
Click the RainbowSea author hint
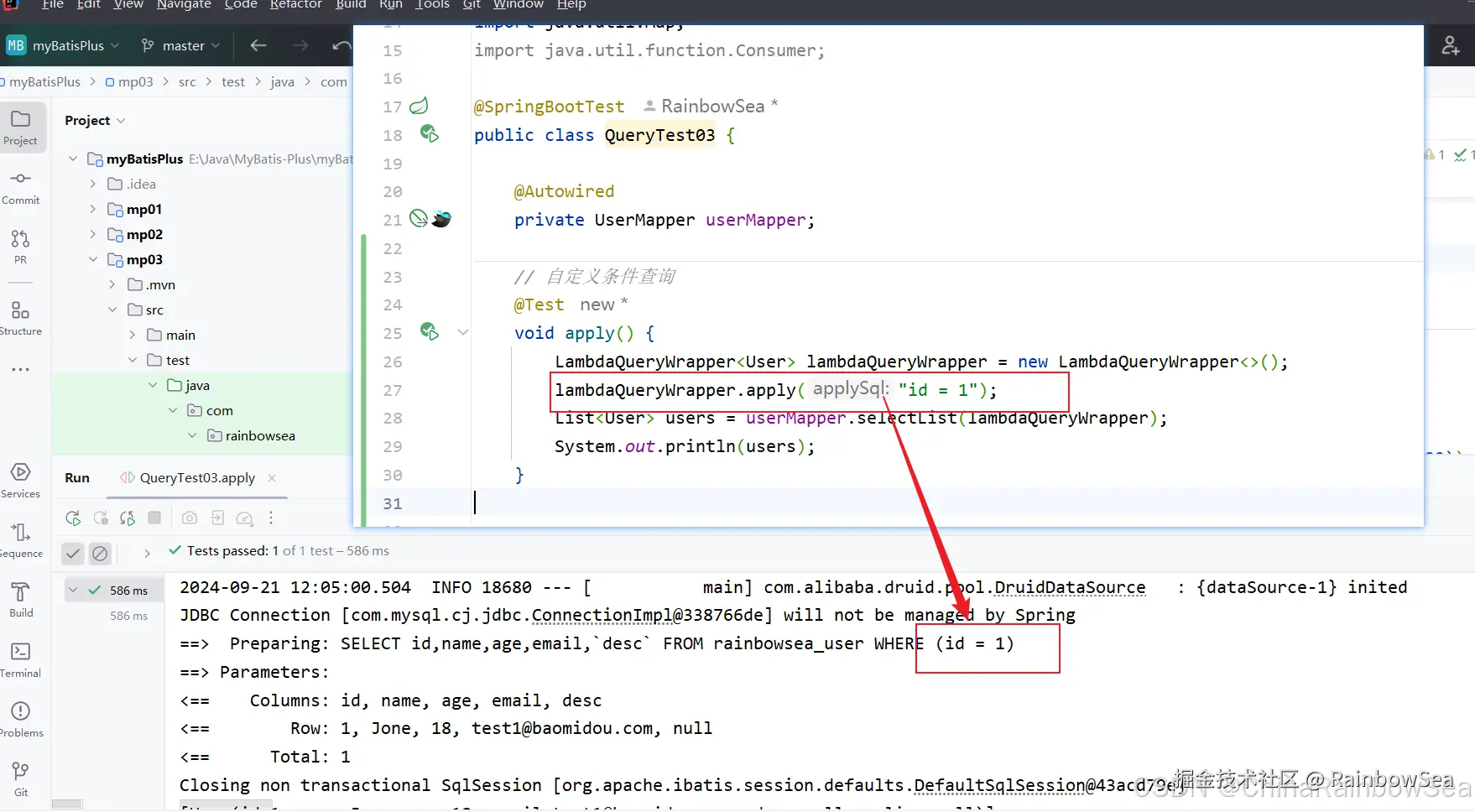pyautogui.click(x=711, y=106)
